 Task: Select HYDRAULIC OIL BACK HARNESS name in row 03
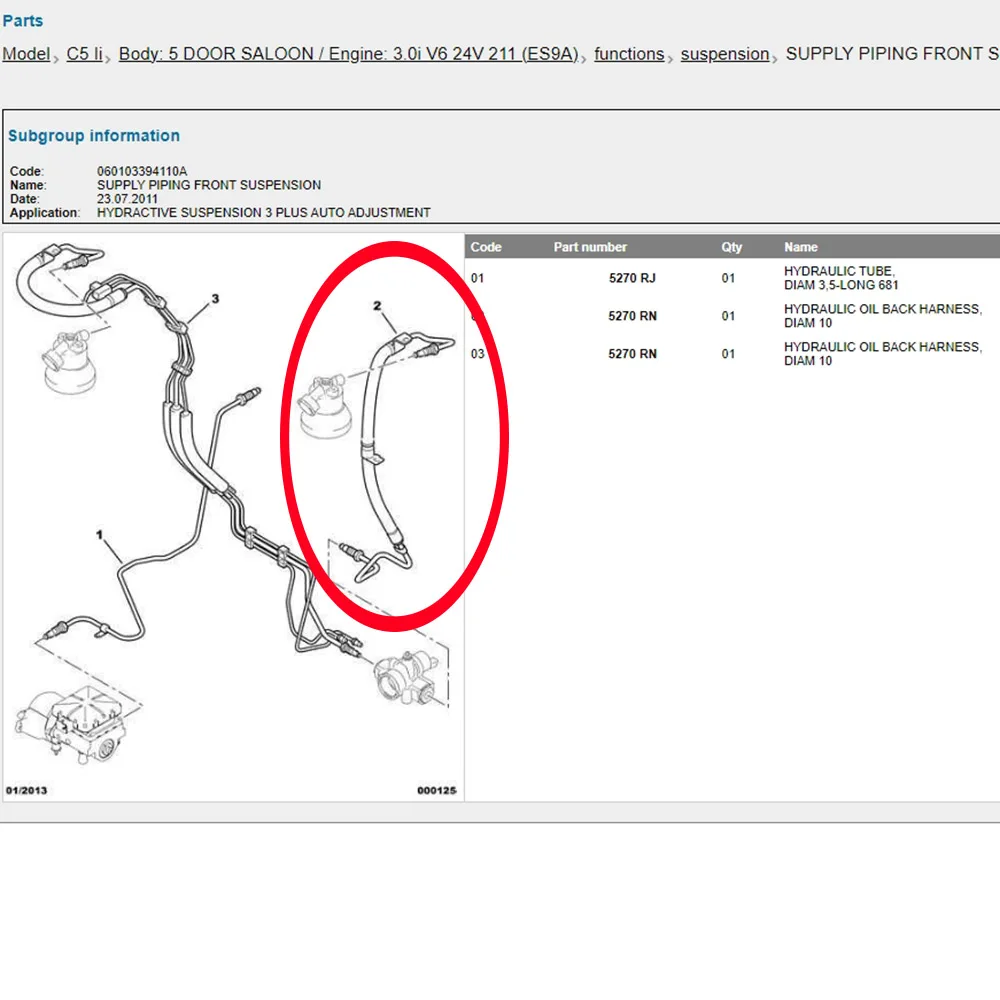(883, 354)
